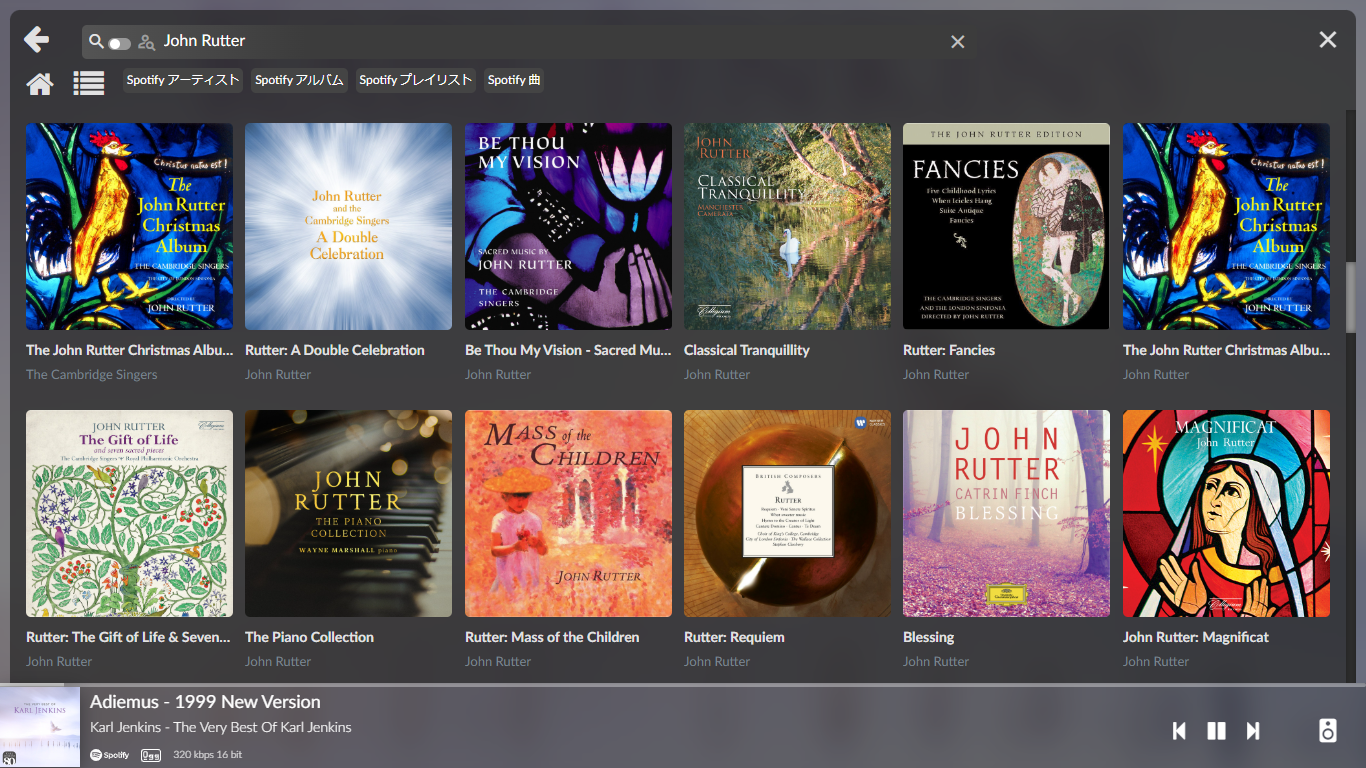This screenshot has width=1366, height=768.
Task: Click the home icon
Action: [40, 84]
